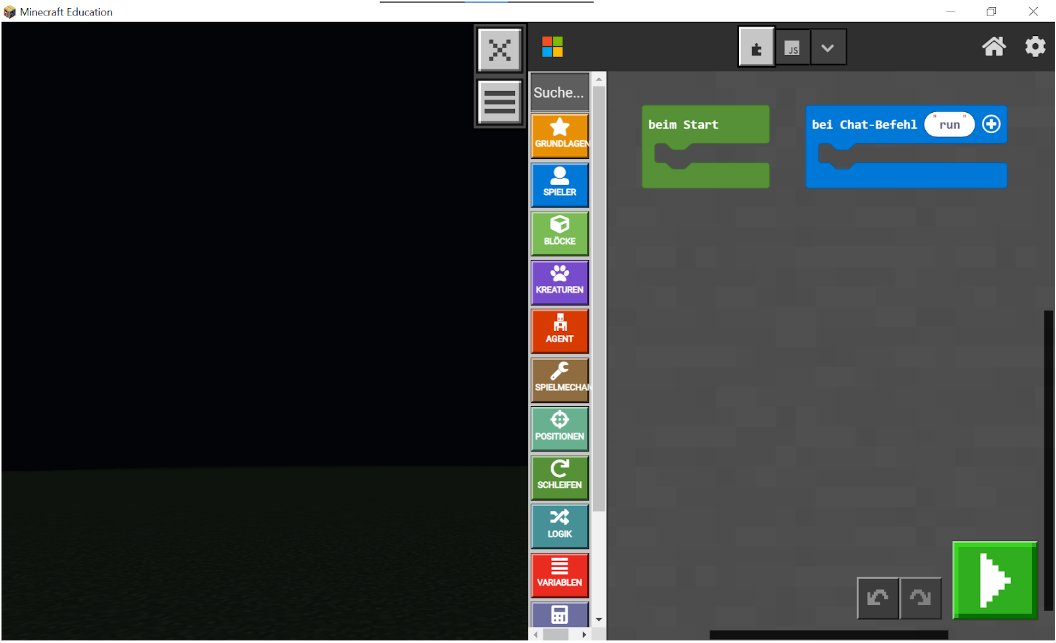This screenshot has height=643, width=1056.
Task: Open the Kreaturen category
Action: tap(560, 282)
